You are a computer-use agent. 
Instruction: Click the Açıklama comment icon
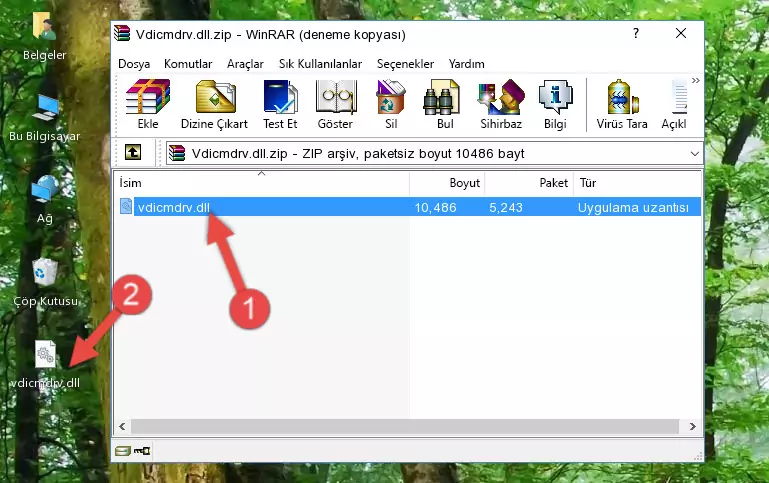pyautogui.click(x=675, y=104)
